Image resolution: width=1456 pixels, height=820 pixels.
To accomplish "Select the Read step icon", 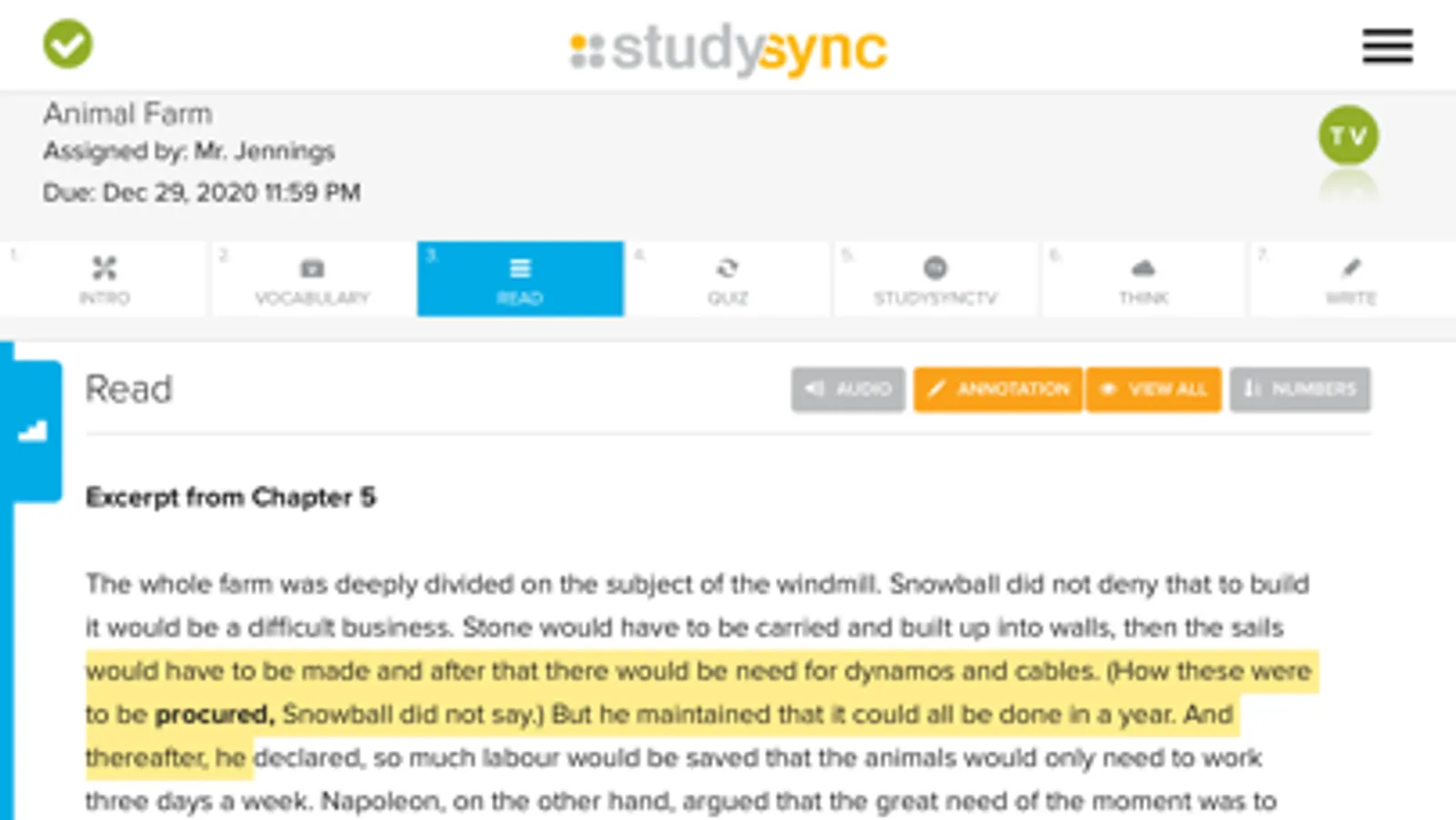I will tap(520, 269).
